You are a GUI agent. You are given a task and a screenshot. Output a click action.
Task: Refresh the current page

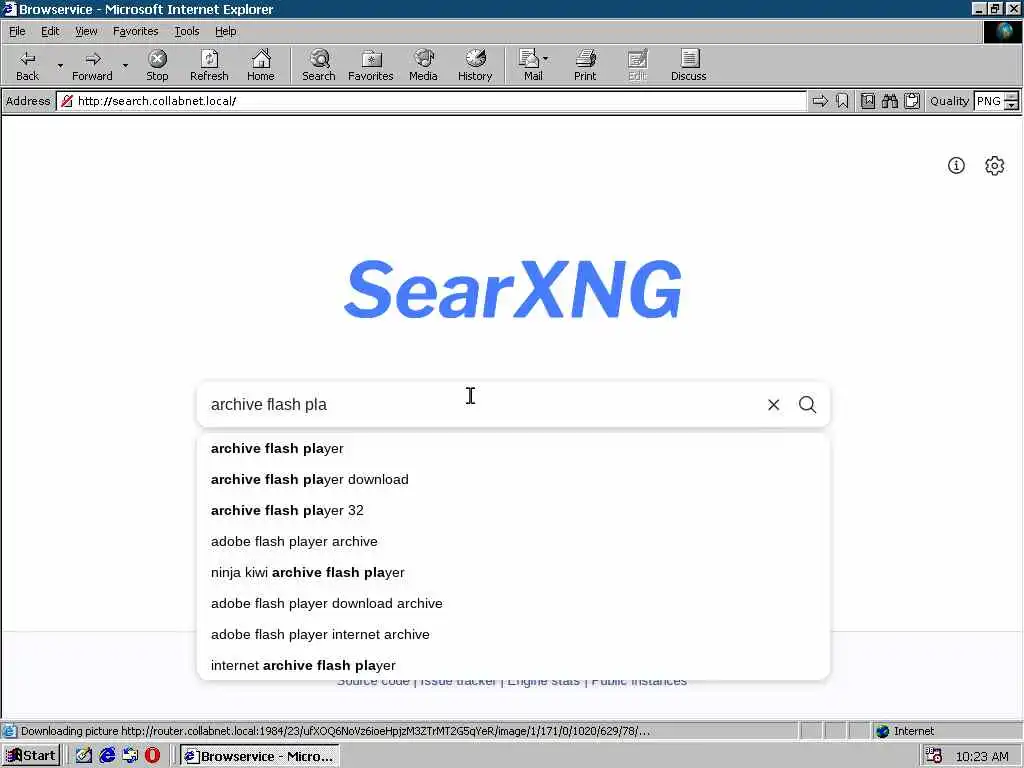209,65
